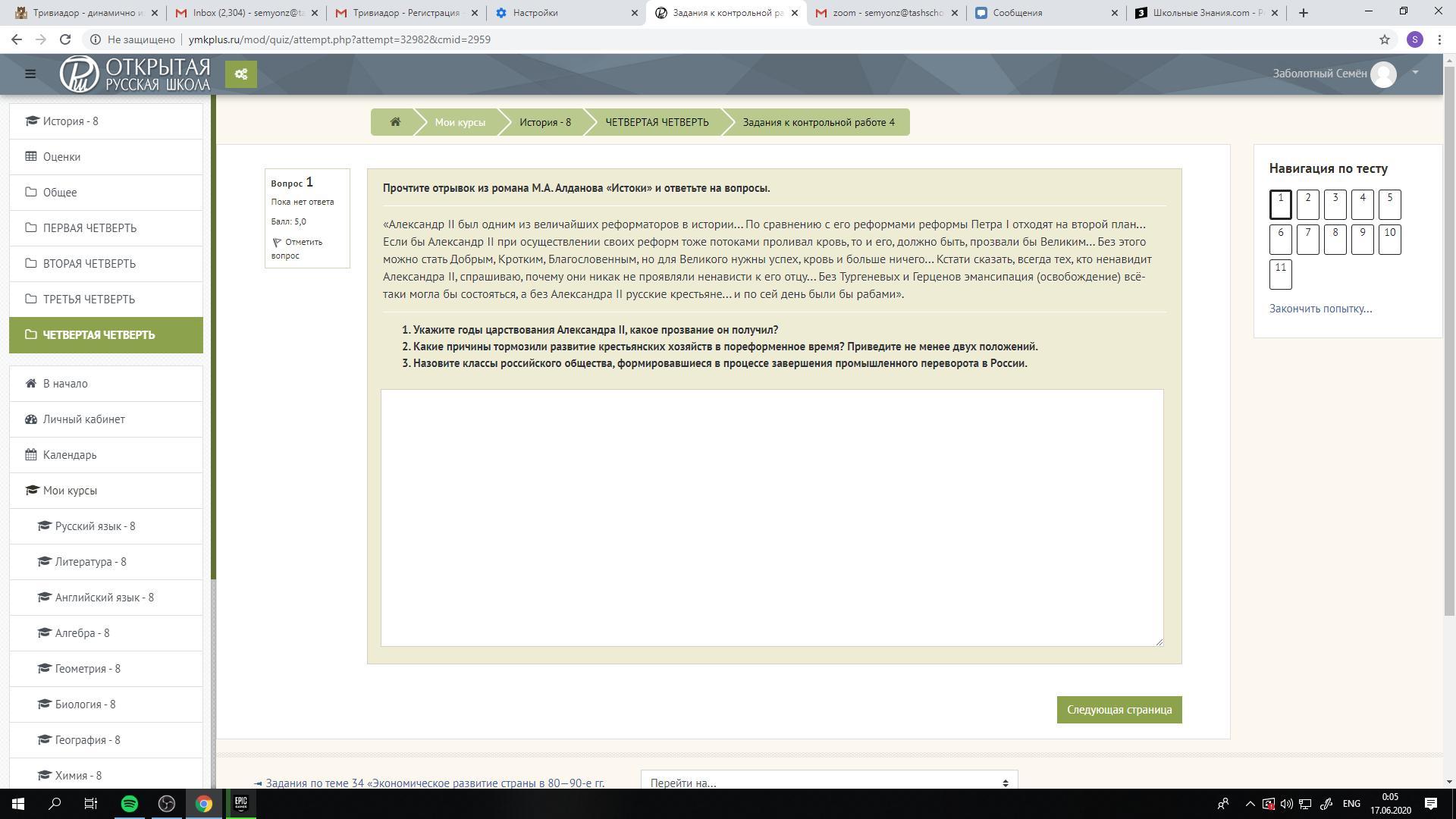Click the green gears settings icon
The width and height of the screenshot is (1456, 819).
pos(241,74)
